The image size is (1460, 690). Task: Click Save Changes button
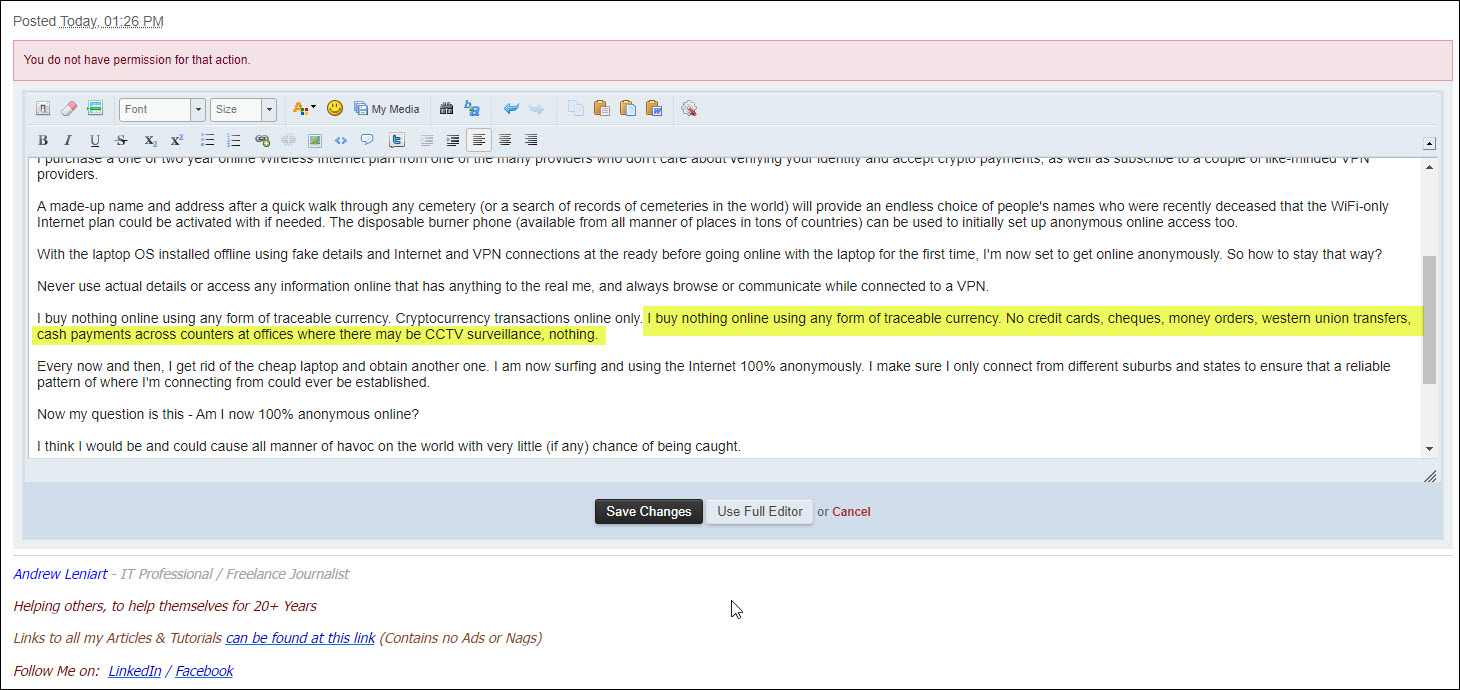pos(649,511)
